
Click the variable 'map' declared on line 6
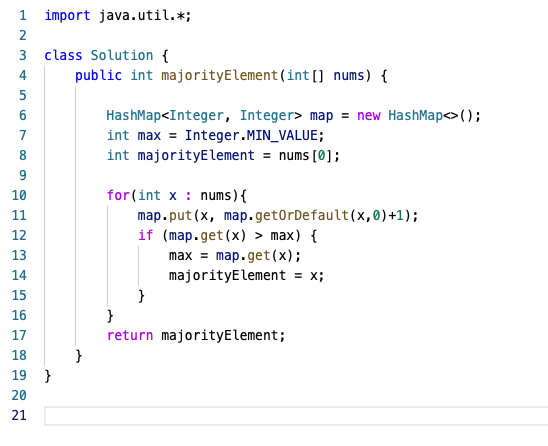pos(321,116)
